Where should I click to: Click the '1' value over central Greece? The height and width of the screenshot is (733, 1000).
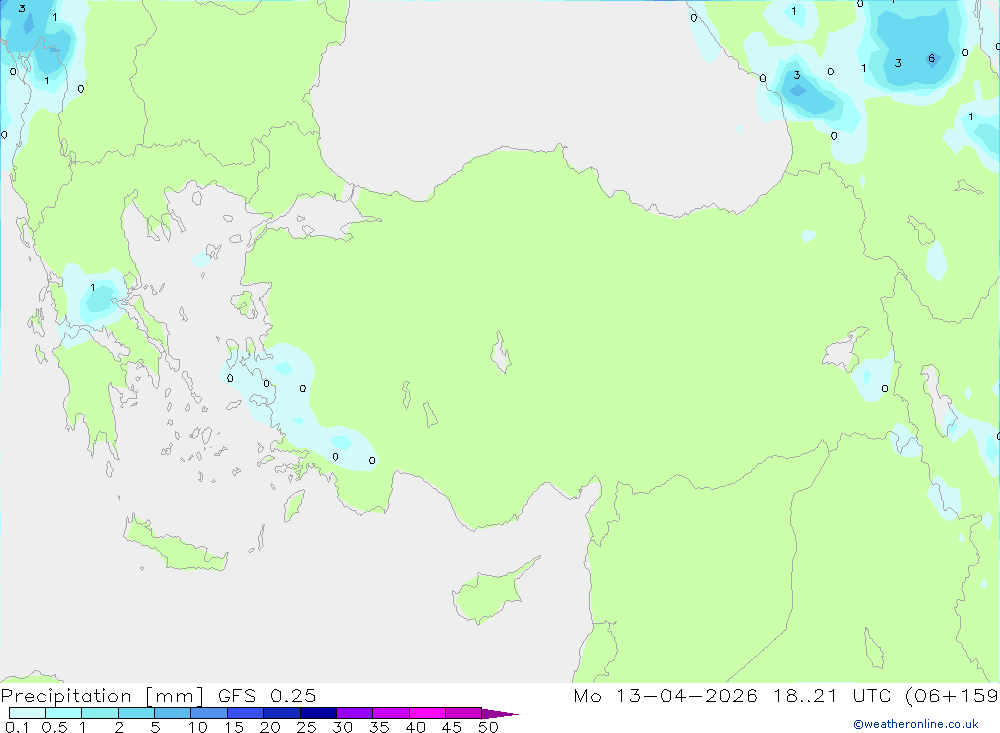point(92,288)
